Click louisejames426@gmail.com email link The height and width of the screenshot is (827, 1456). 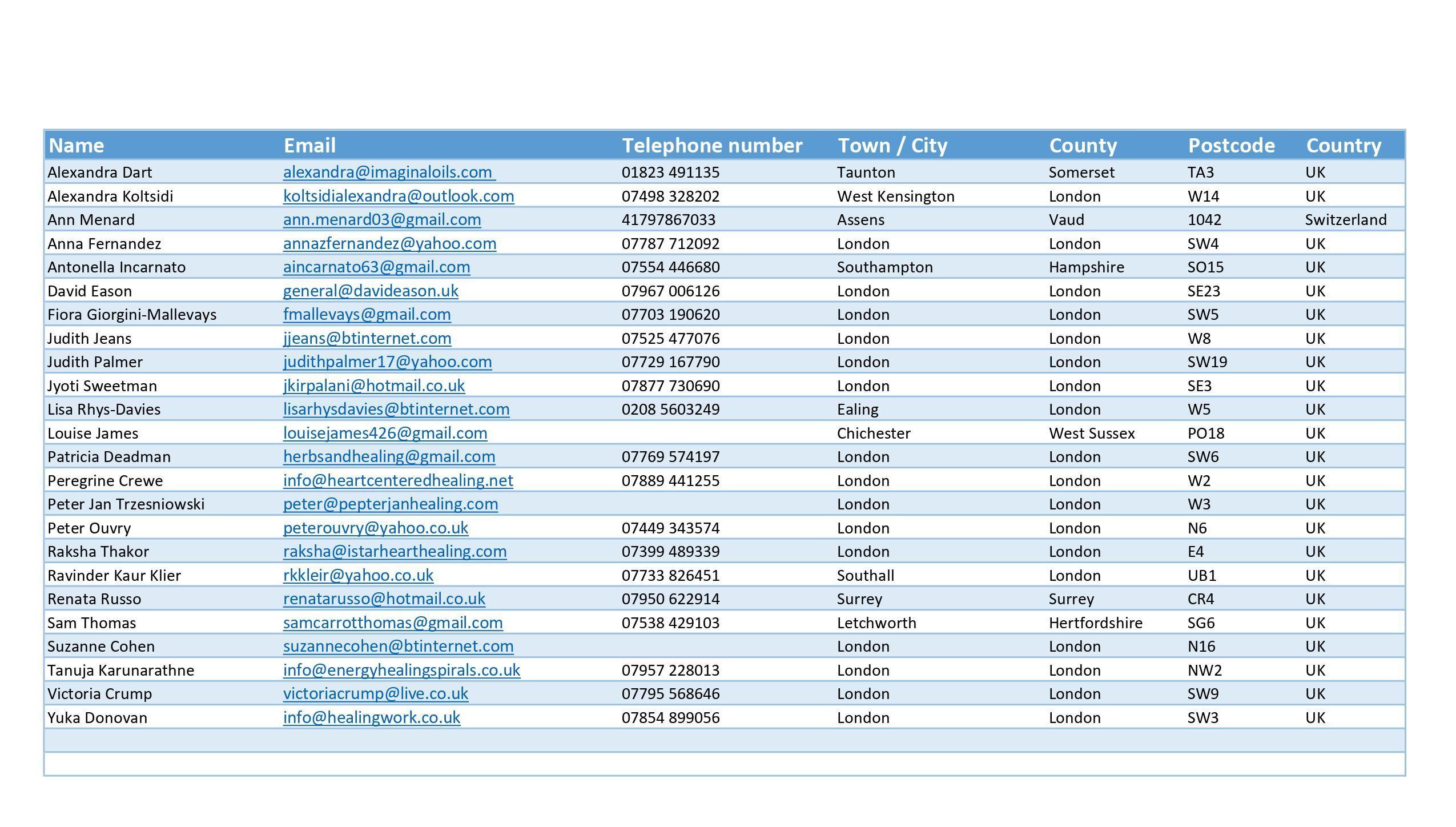pos(385,433)
